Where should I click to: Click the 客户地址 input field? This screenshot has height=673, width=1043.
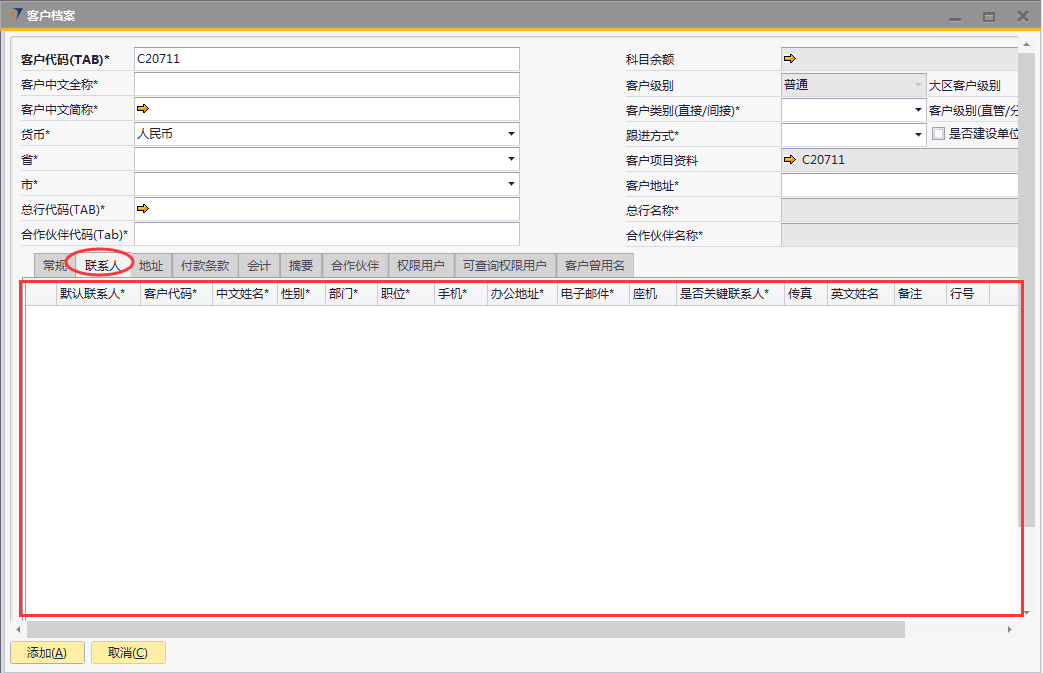coord(899,185)
